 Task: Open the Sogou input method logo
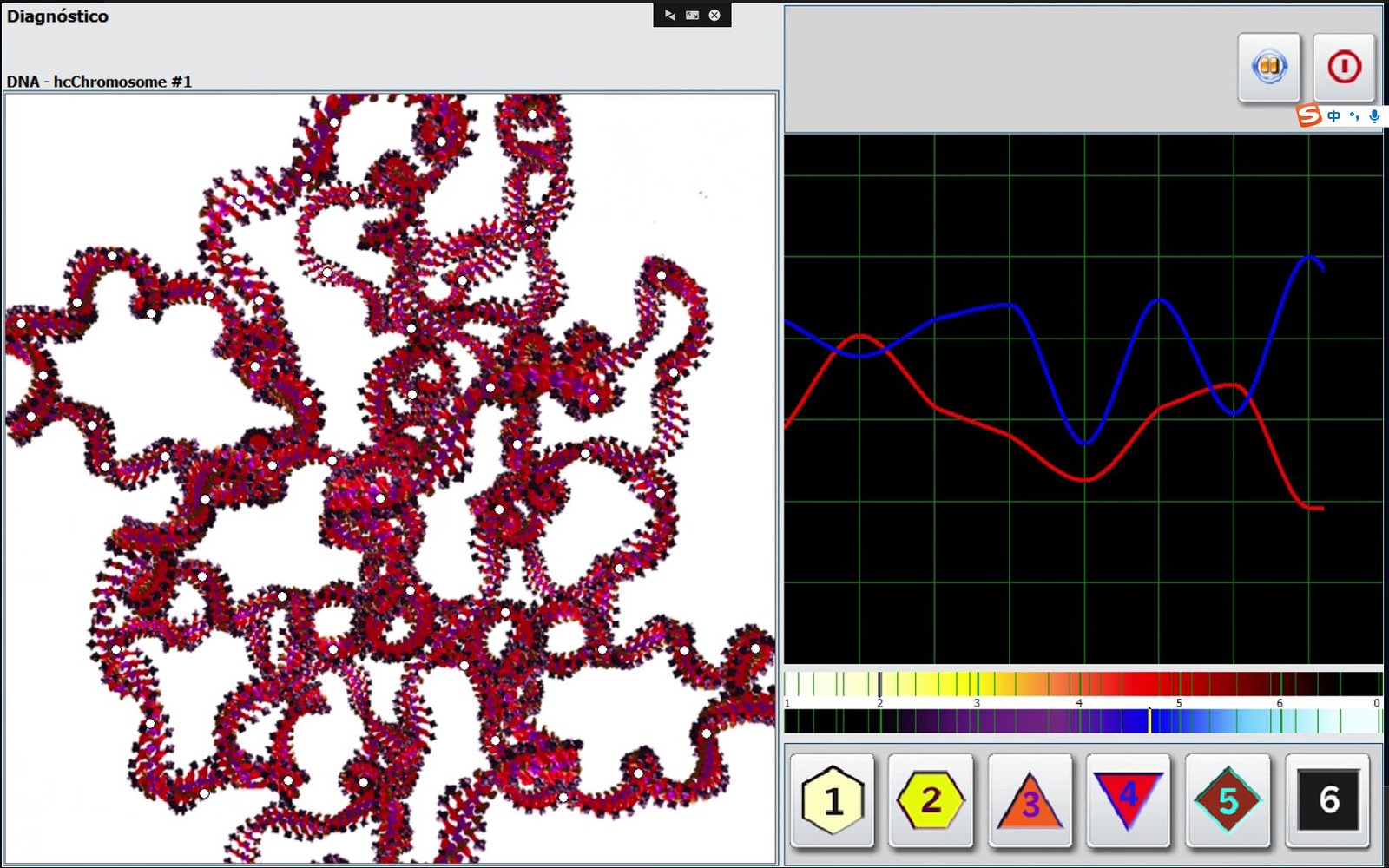click(x=1309, y=115)
